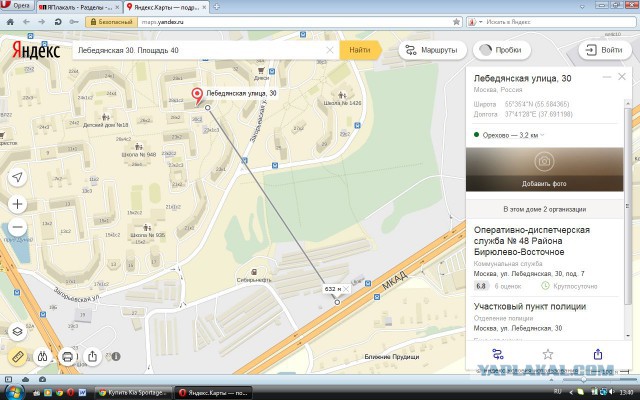Open the map layers selector
The width and height of the screenshot is (640, 400).
coord(17,331)
